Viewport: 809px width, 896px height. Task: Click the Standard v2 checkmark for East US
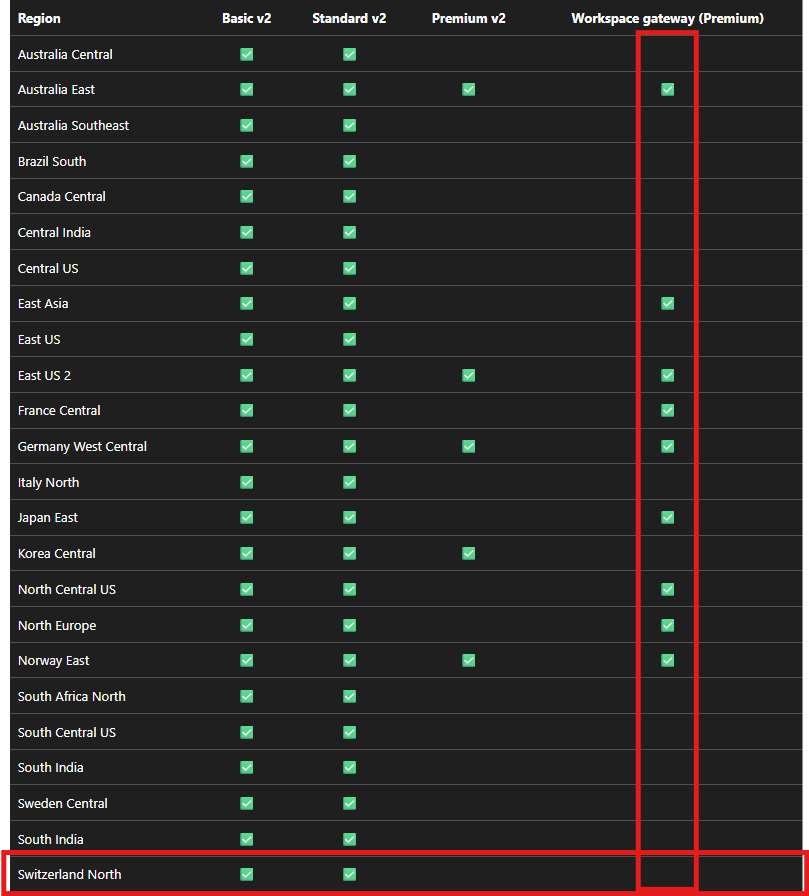pyautogui.click(x=349, y=339)
